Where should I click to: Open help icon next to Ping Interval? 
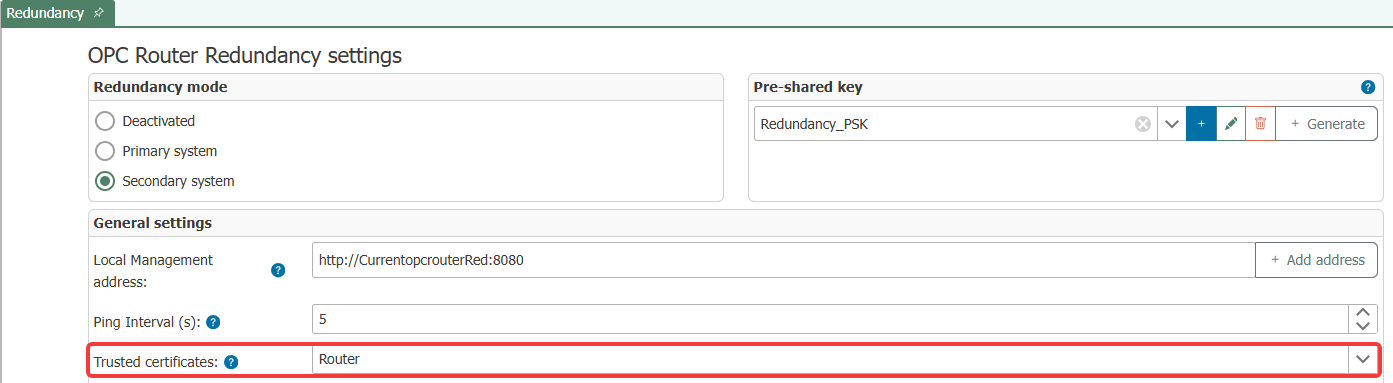[x=213, y=322]
